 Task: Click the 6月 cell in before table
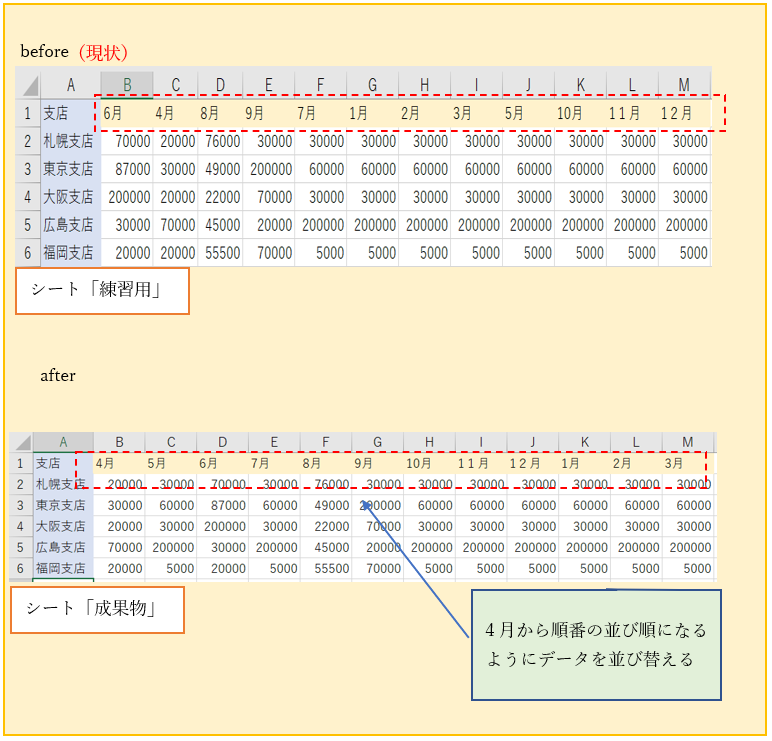[x=126, y=113]
